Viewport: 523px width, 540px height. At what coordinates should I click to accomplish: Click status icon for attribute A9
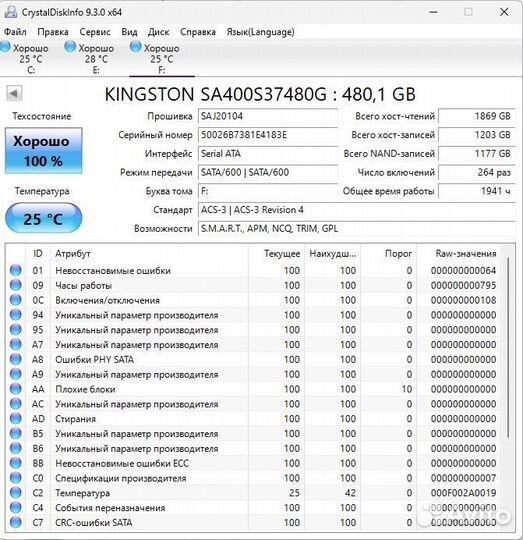click(x=15, y=374)
